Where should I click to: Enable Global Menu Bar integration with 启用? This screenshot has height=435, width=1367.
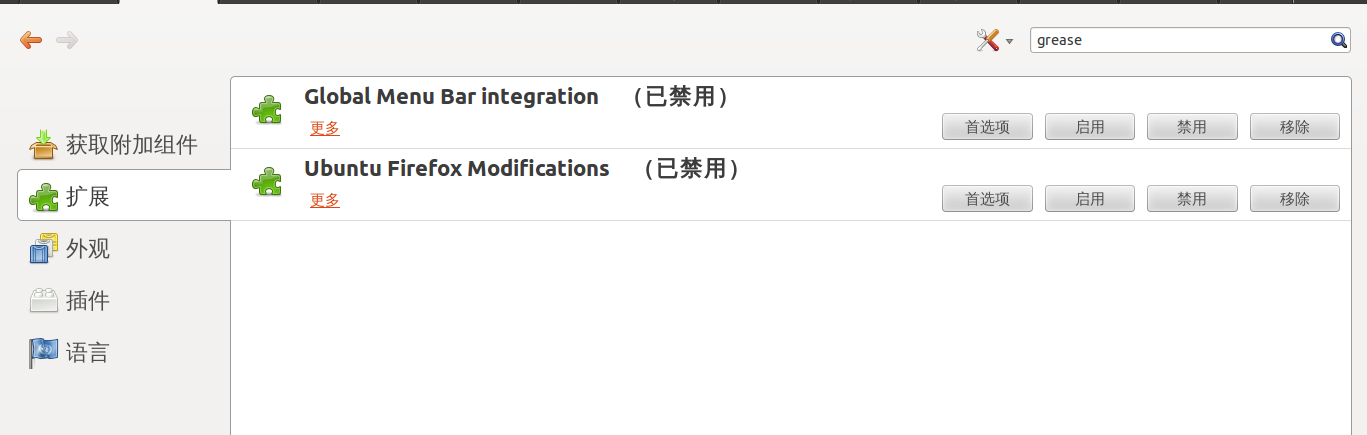(1090, 127)
